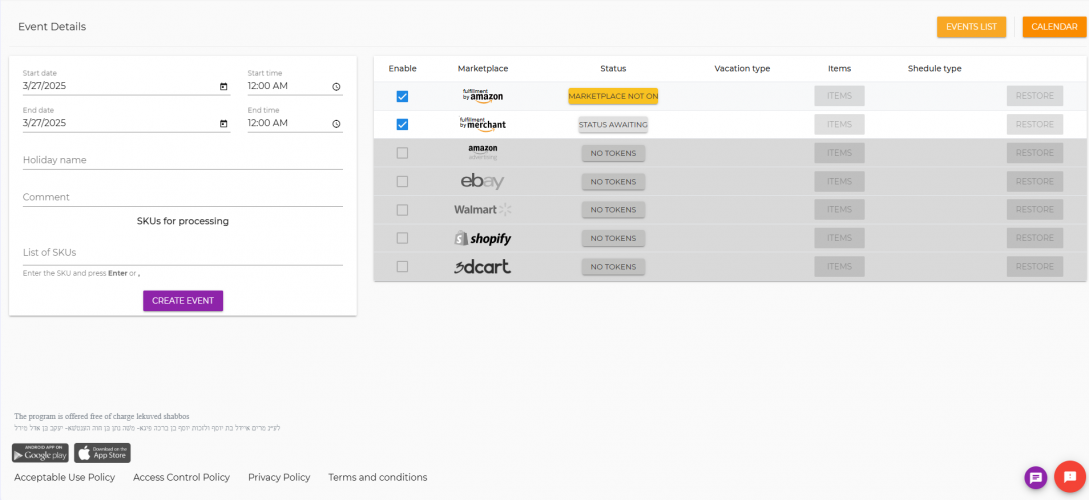Click No Tokens status for Amazon Advertising
1089x500 pixels.
pos(613,153)
